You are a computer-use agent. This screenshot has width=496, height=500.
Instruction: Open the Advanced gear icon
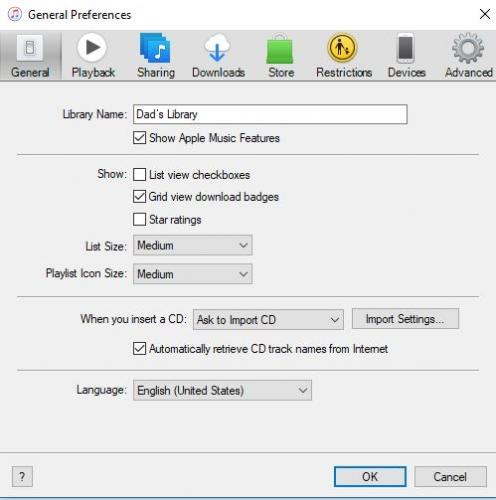point(468,48)
